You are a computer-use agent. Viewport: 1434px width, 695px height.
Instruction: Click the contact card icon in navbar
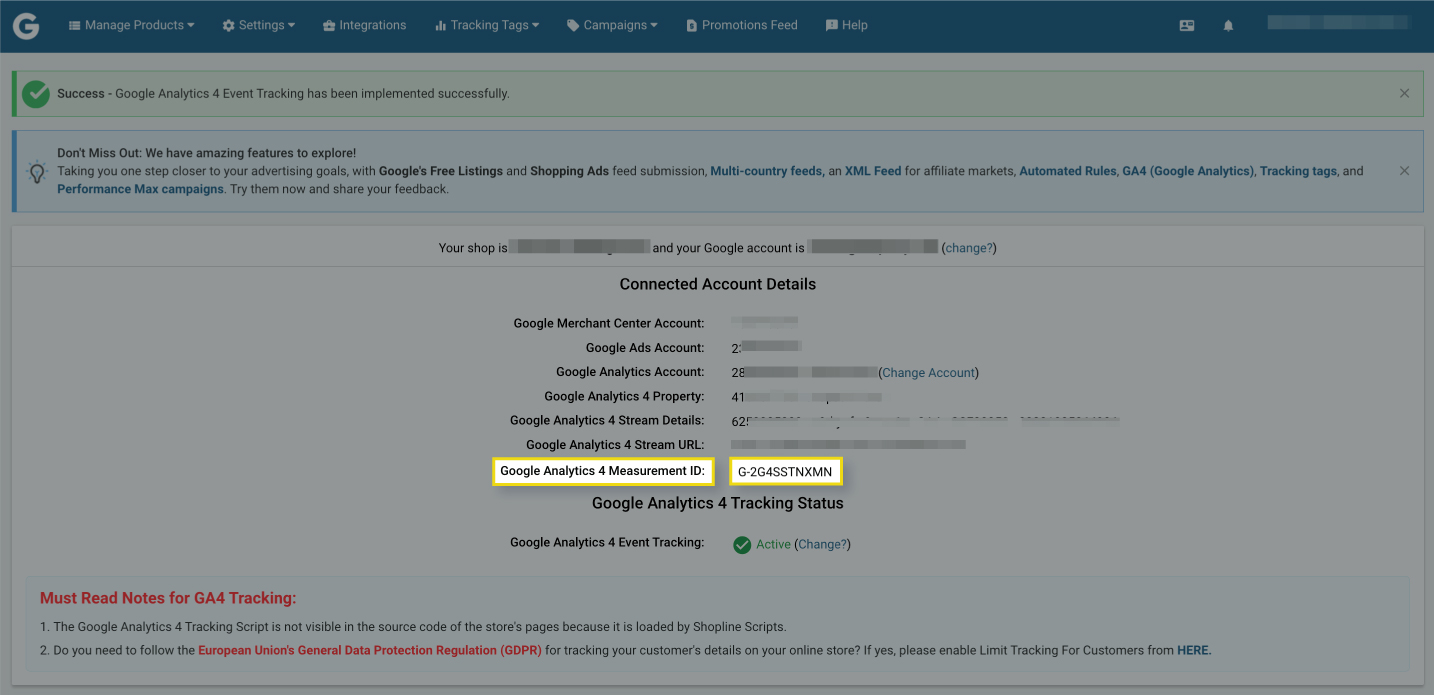(1187, 26)
